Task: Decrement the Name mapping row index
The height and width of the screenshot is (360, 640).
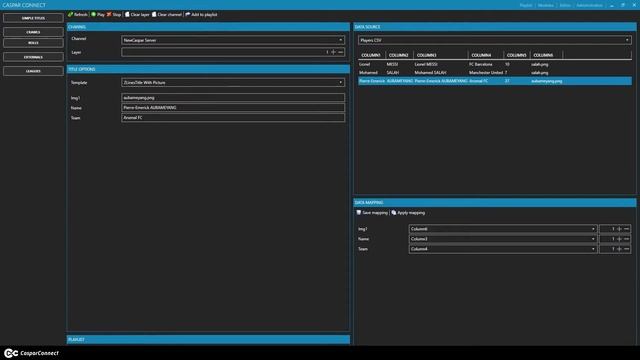Action: click(627, 239)
